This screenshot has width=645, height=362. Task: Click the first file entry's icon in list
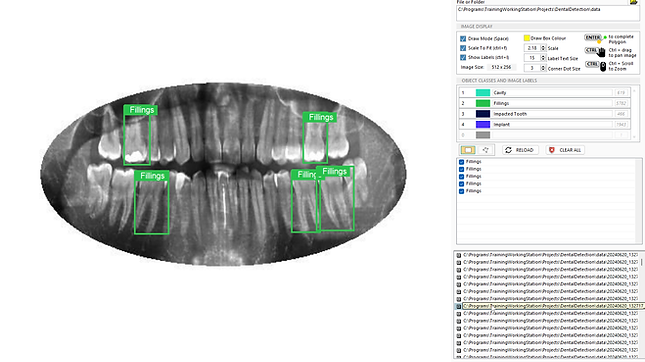click(x=459, y=255)
